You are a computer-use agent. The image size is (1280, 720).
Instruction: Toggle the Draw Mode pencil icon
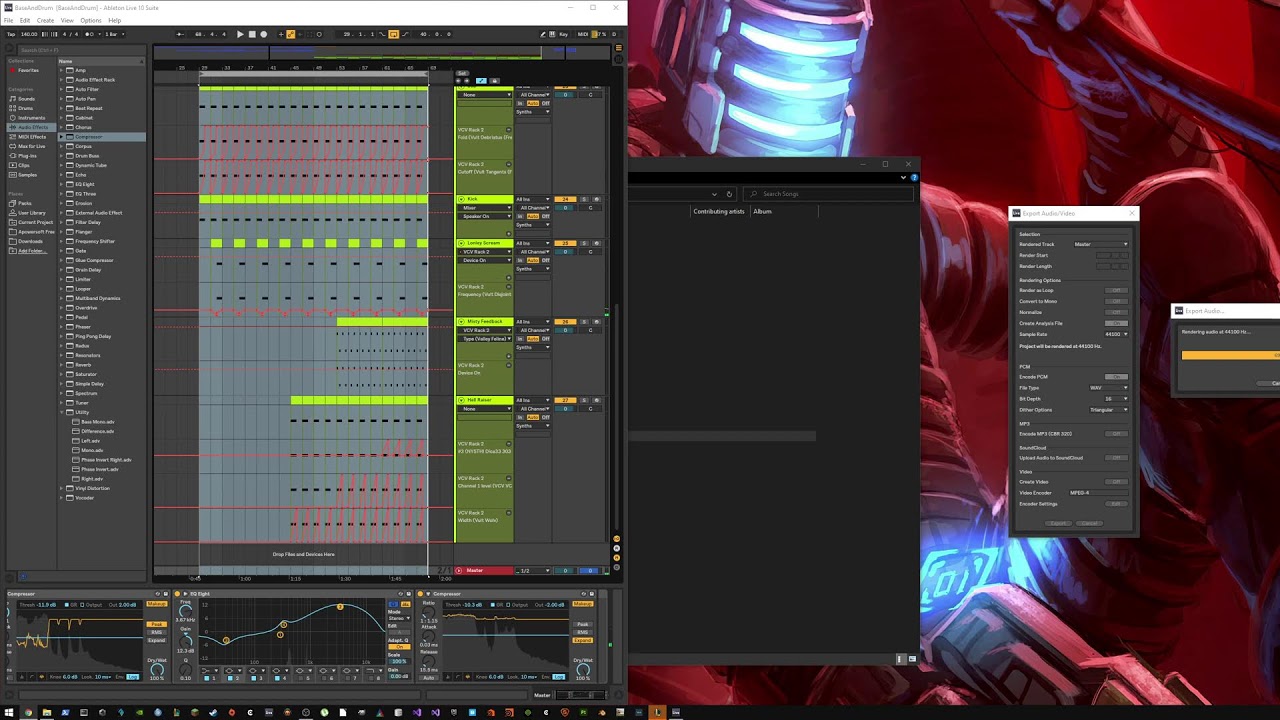544,34
